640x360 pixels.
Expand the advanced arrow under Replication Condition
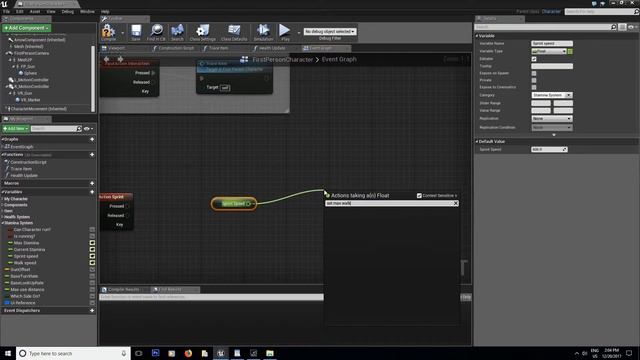click(554, 135)
